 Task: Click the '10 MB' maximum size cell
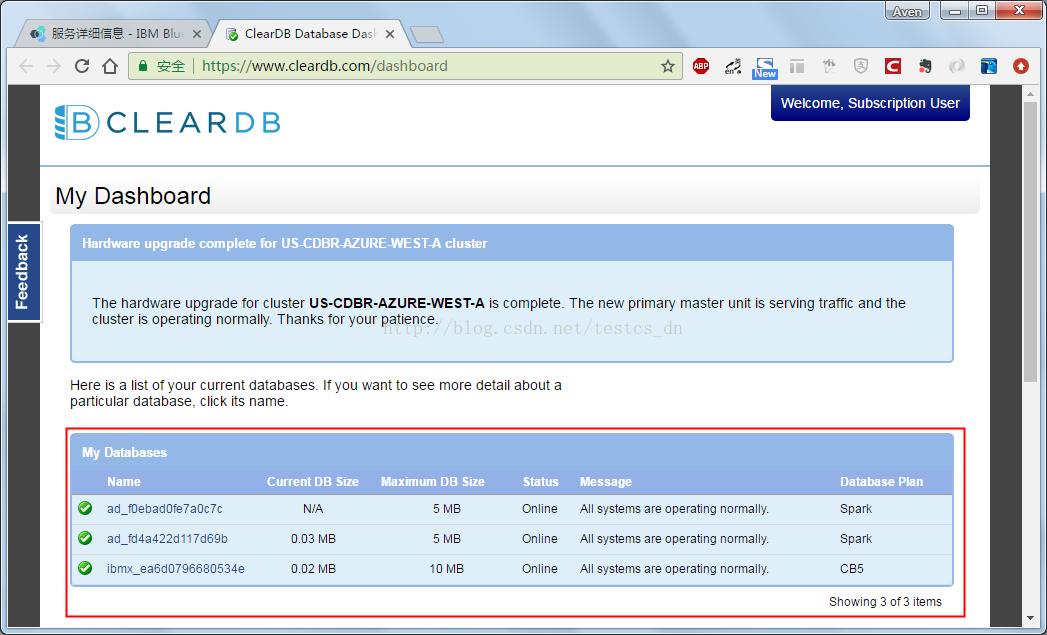pyautogui.click(x=447, y=569)
